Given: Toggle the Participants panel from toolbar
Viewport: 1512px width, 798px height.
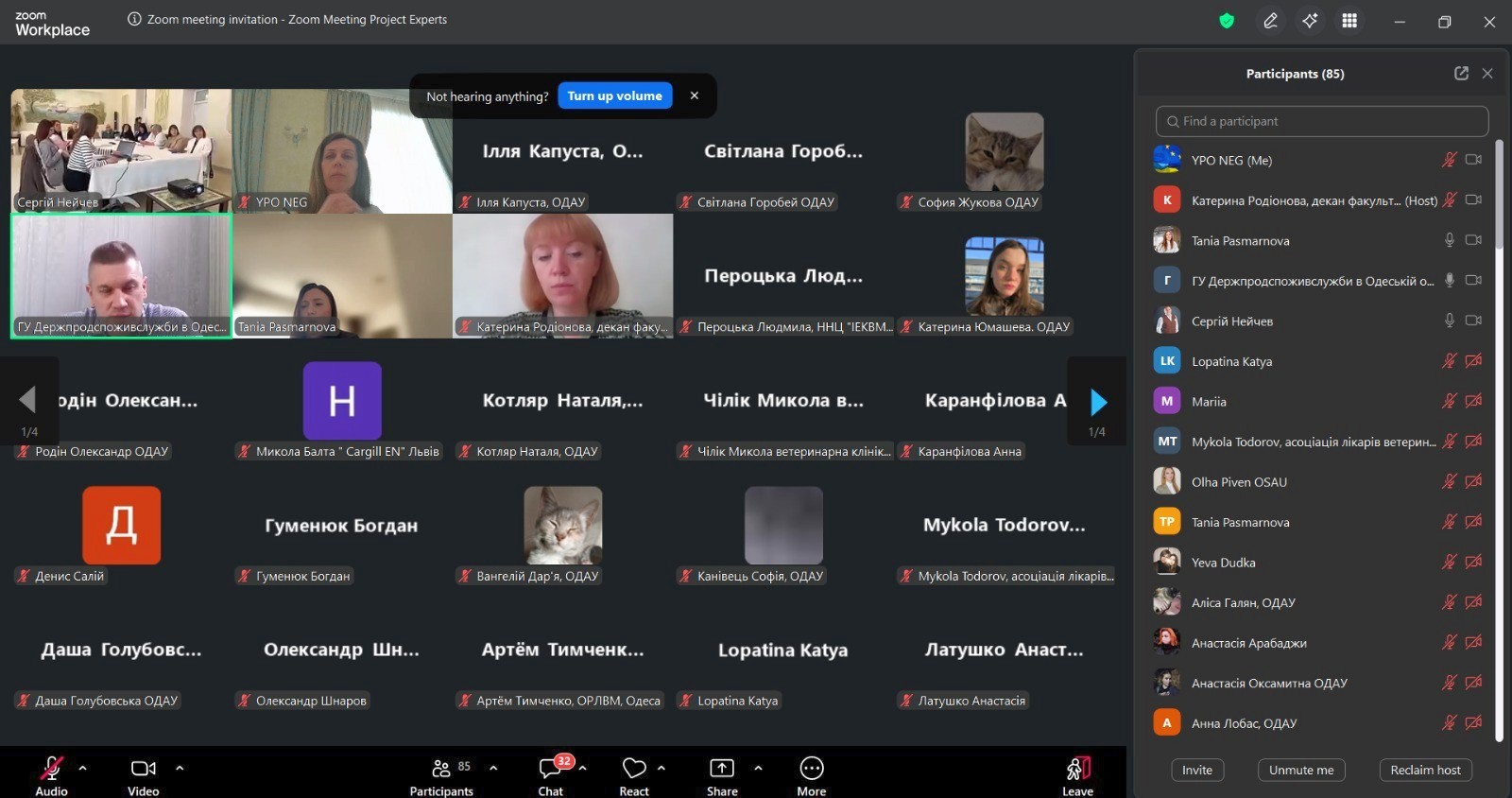Looking at the screenshot, I should pos(441,769).
